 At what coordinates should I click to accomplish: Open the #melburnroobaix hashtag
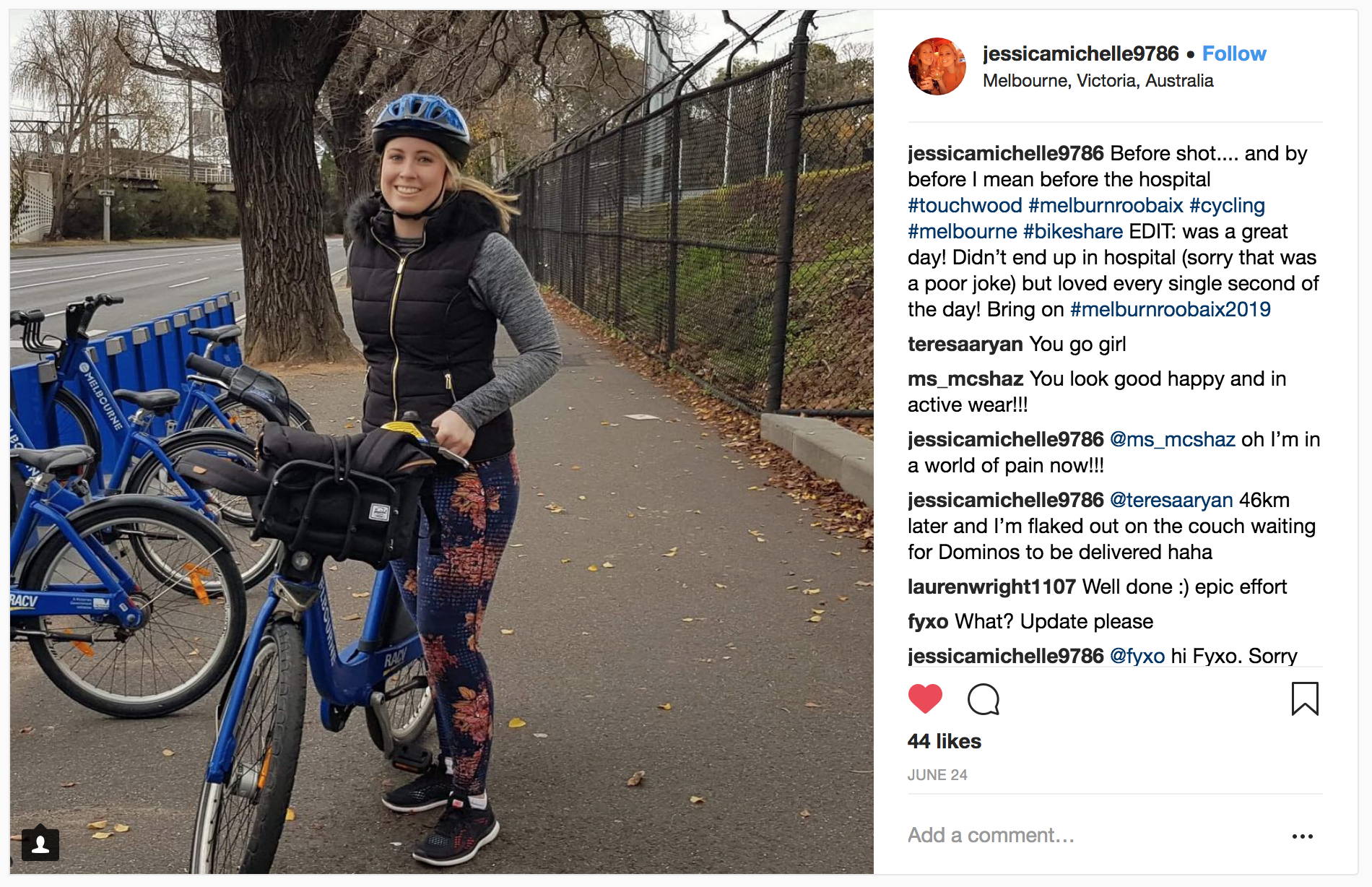[x=1106, y=205]
